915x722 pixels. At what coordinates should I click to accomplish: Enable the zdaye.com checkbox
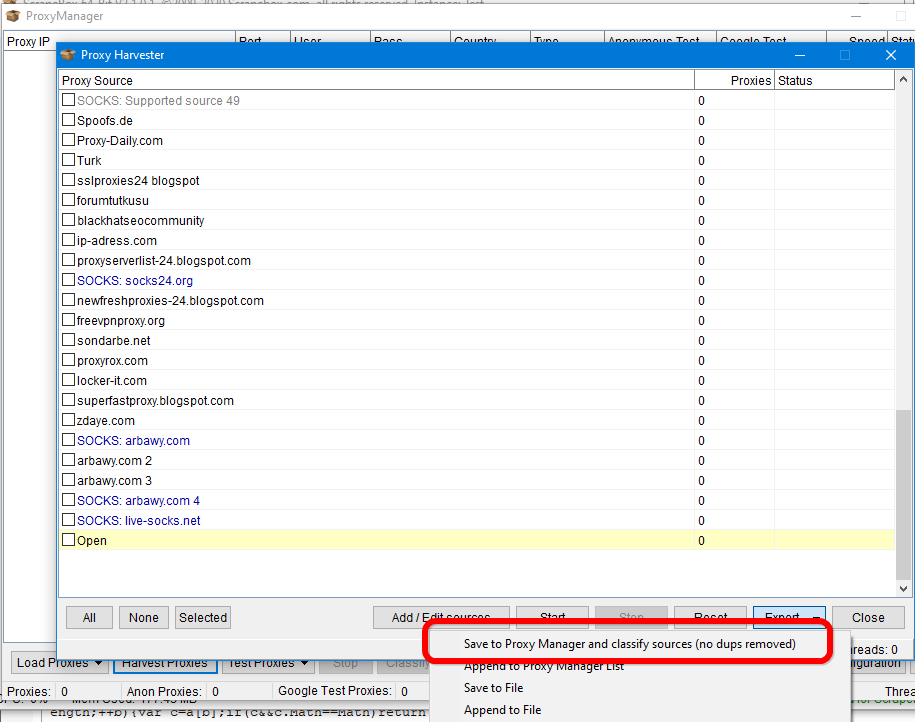(x=68, y=420)
